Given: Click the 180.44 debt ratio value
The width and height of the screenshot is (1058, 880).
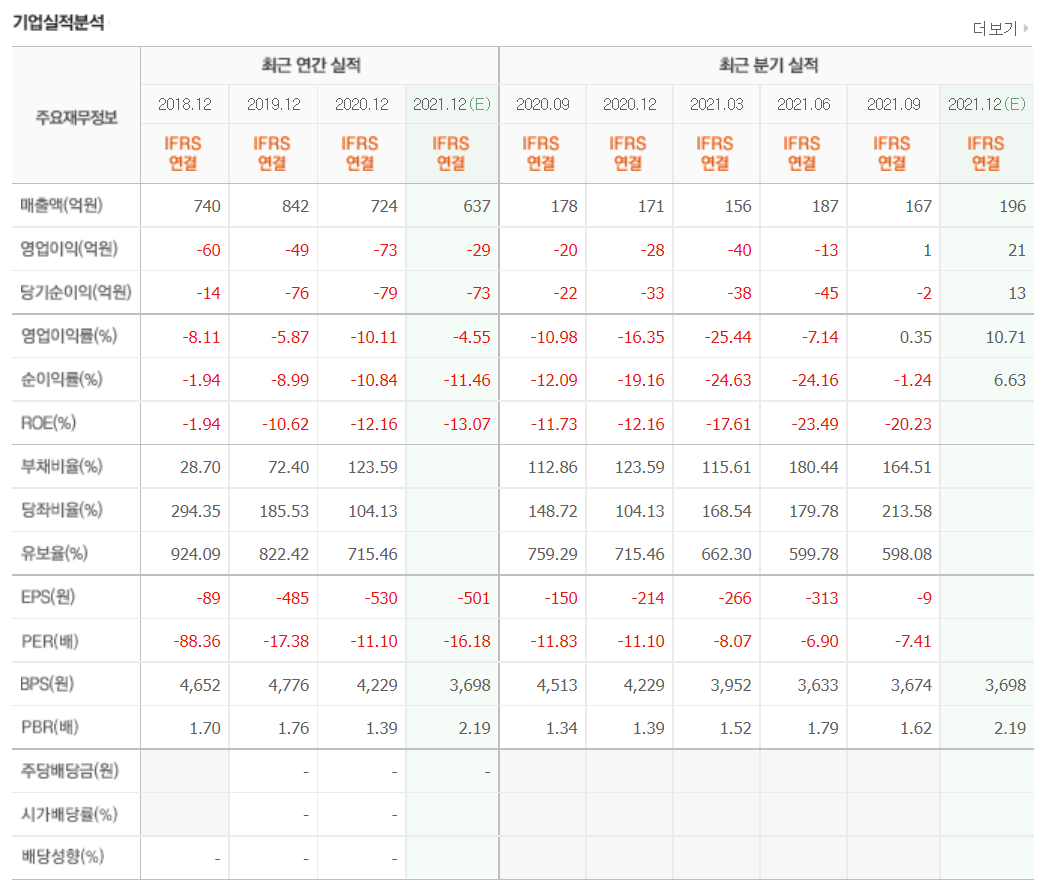Looking at the screenshot, I should tap(814, 468).
